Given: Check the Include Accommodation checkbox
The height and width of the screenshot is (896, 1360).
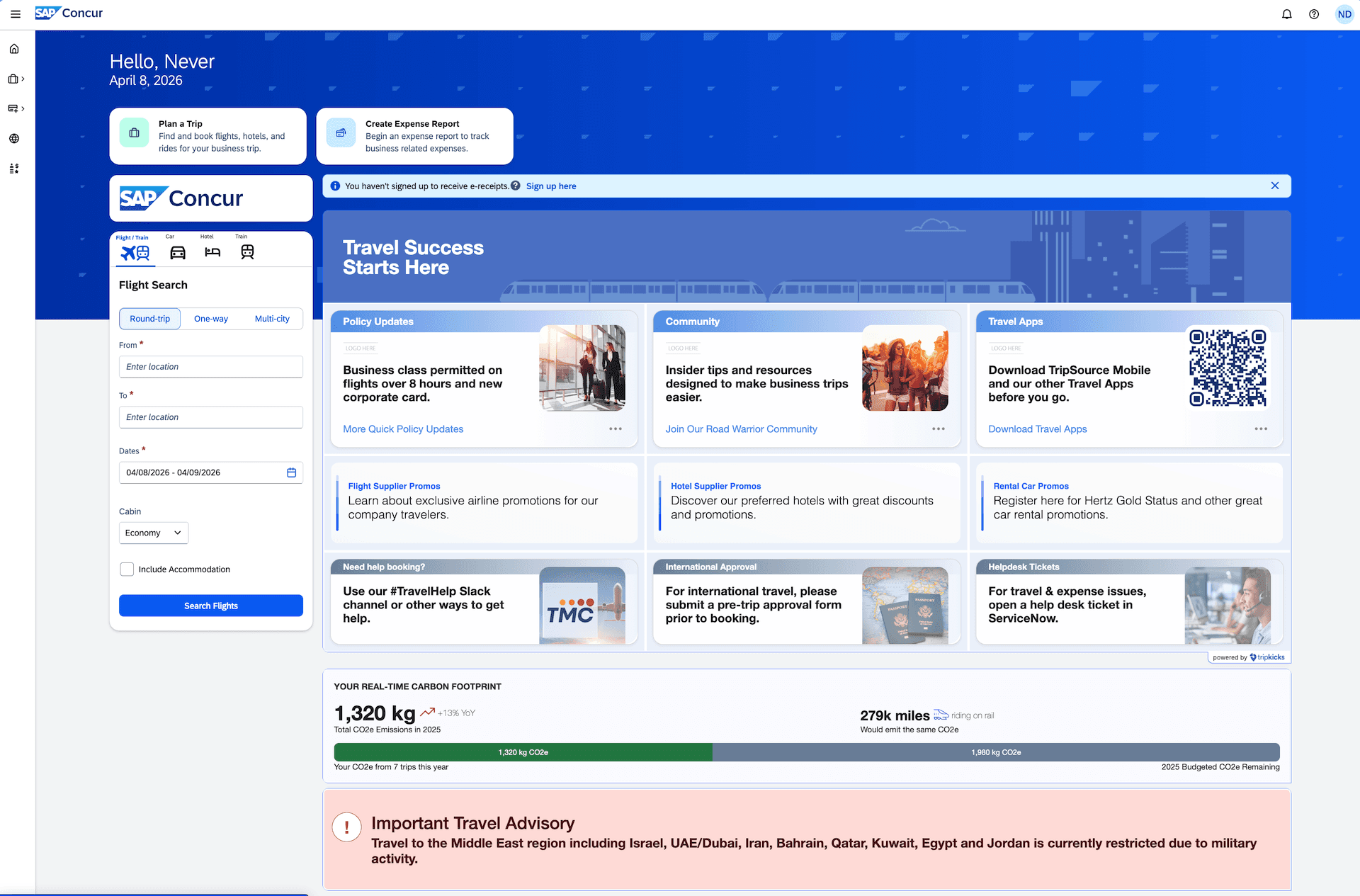Looking at the screenshot, I should pyautogui.click(x=127, y=569).
